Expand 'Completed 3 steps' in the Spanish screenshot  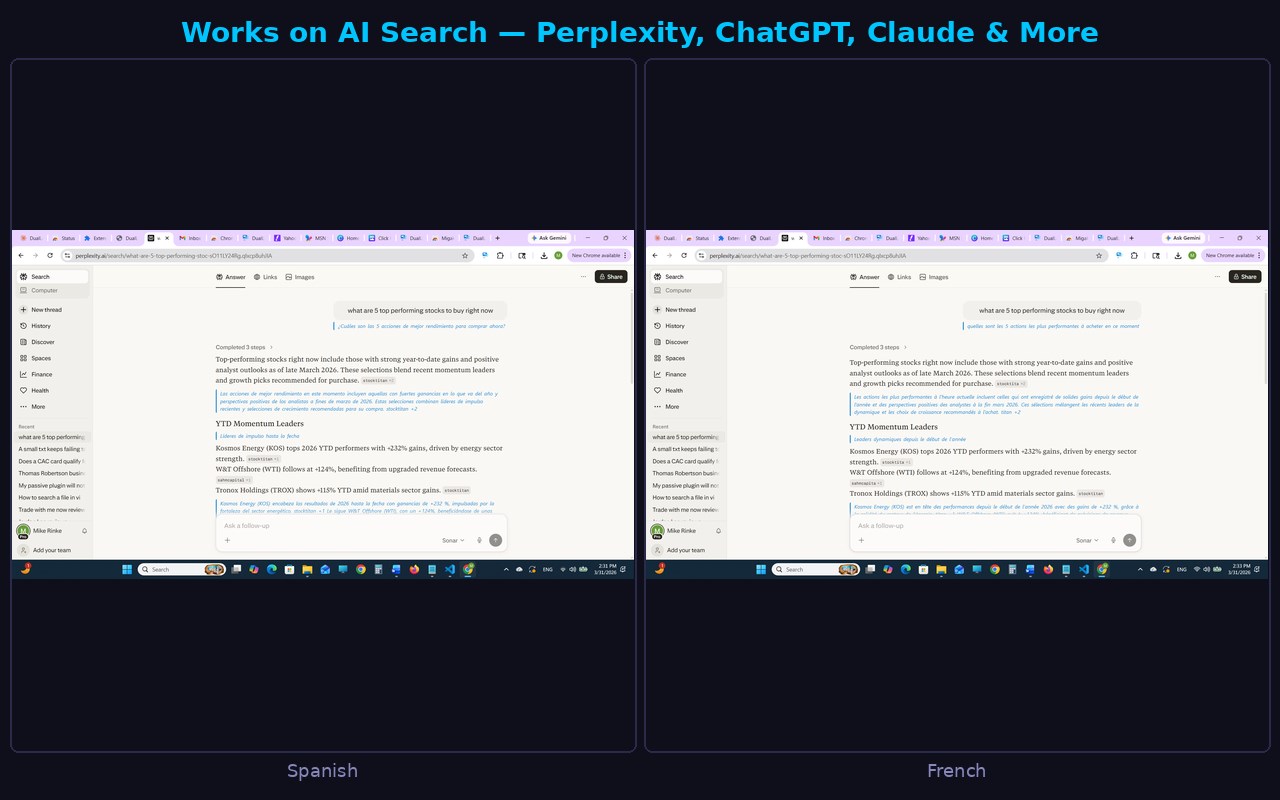coord(244,347)
